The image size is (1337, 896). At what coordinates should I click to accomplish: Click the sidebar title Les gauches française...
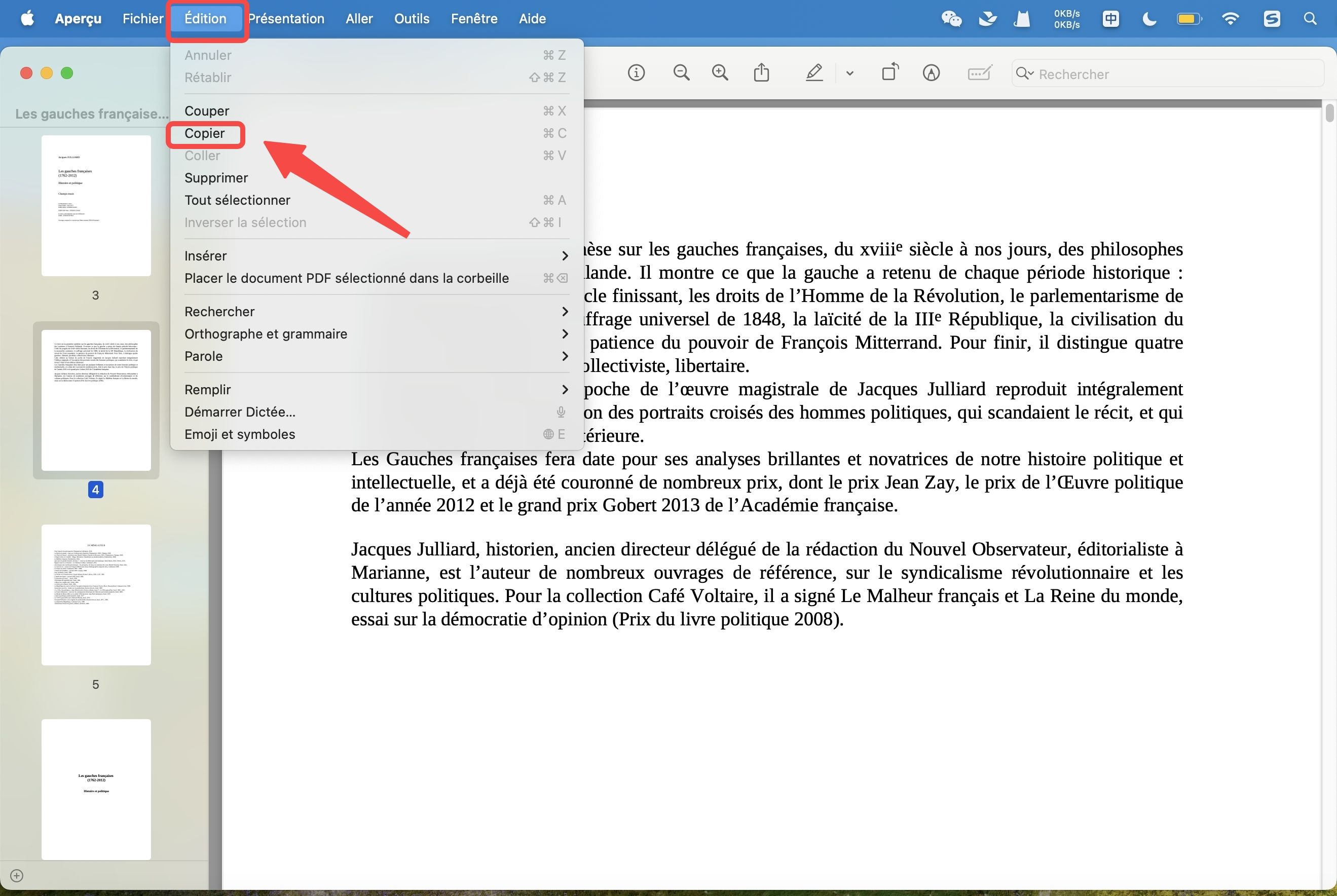[x=91, y=114]
